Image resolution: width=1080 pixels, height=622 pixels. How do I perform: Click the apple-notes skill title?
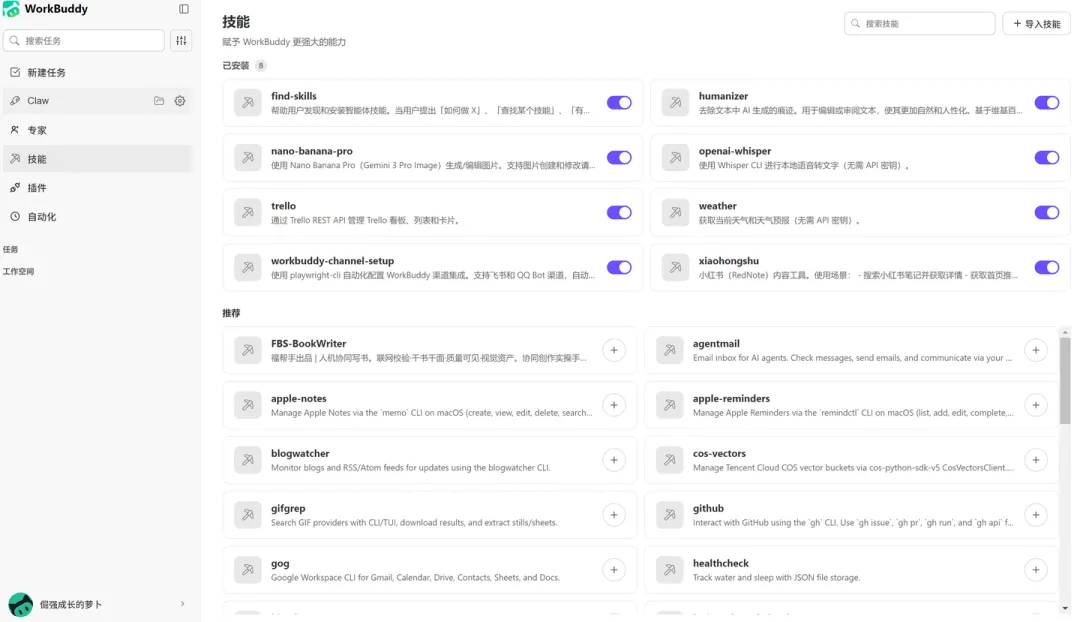coord(298,399)
